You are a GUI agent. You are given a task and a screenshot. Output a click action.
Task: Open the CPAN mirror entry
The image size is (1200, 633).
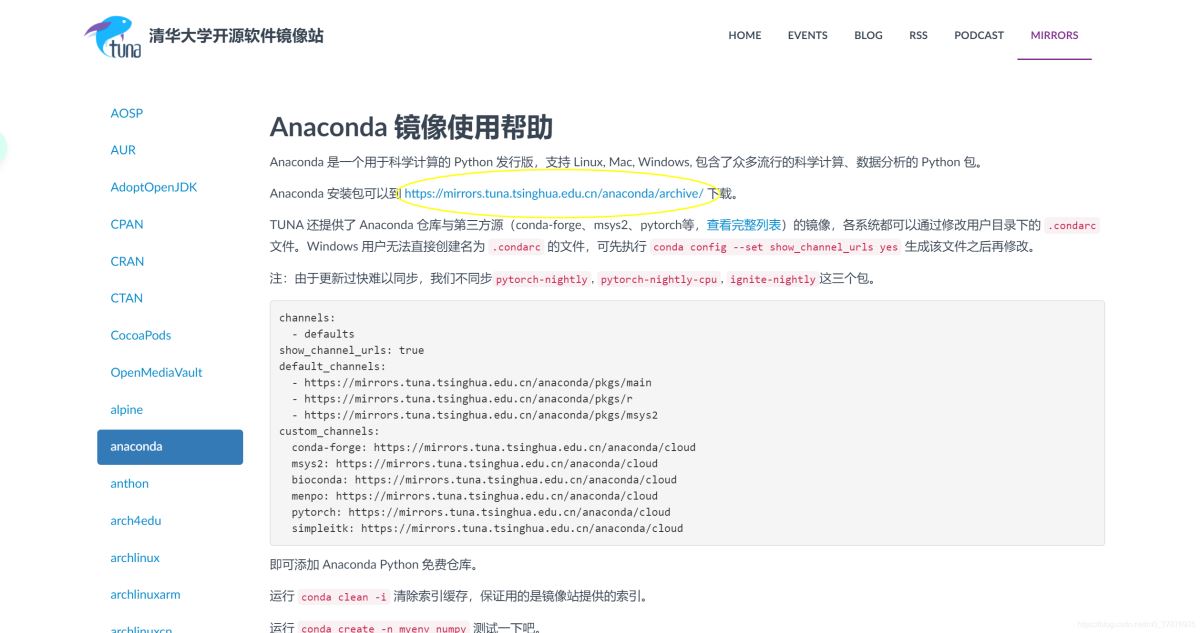coord(126,224)
